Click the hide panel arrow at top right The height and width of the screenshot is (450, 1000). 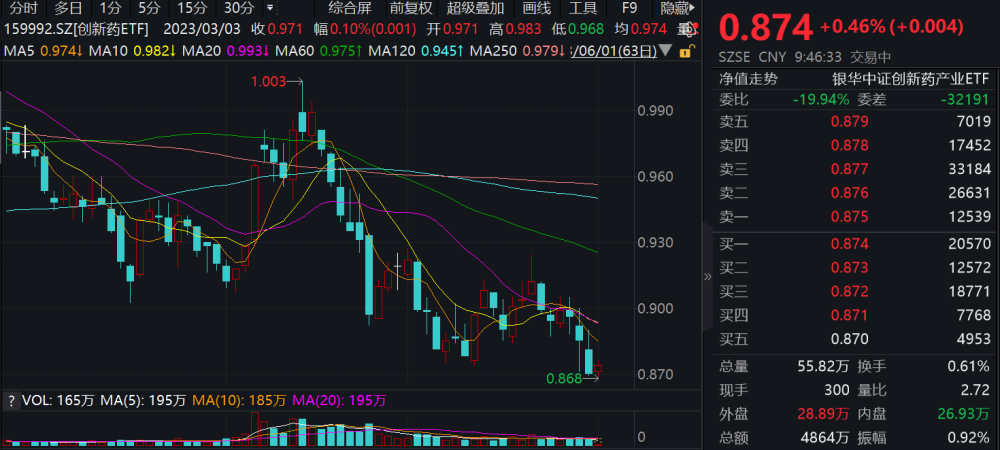point(693,8)
